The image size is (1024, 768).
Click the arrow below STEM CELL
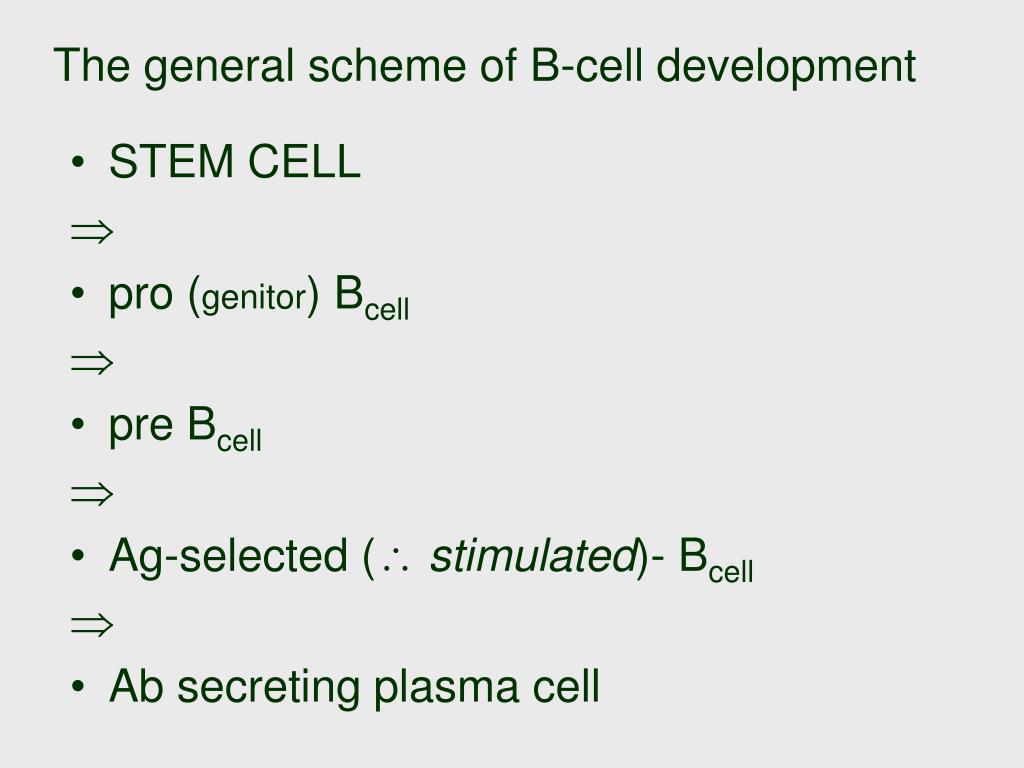(92, 232)
